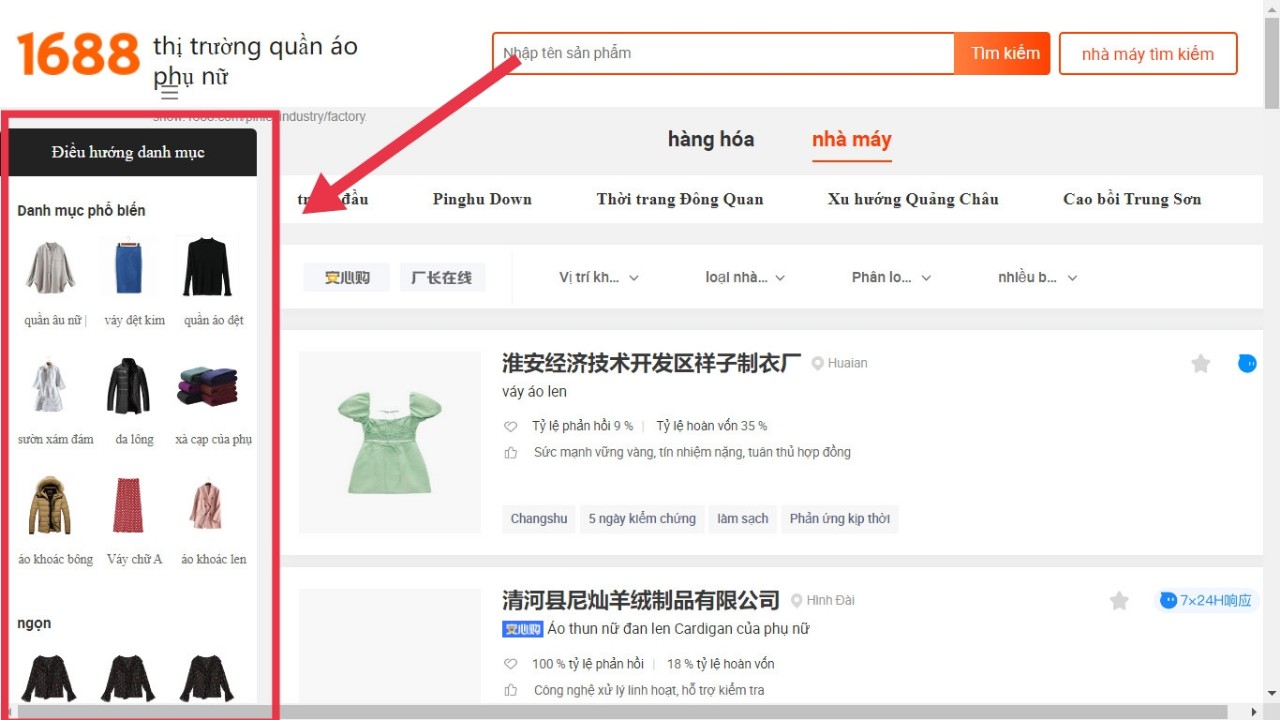Select the Thời trang Đông Quan tab

(x=680, y=199)
